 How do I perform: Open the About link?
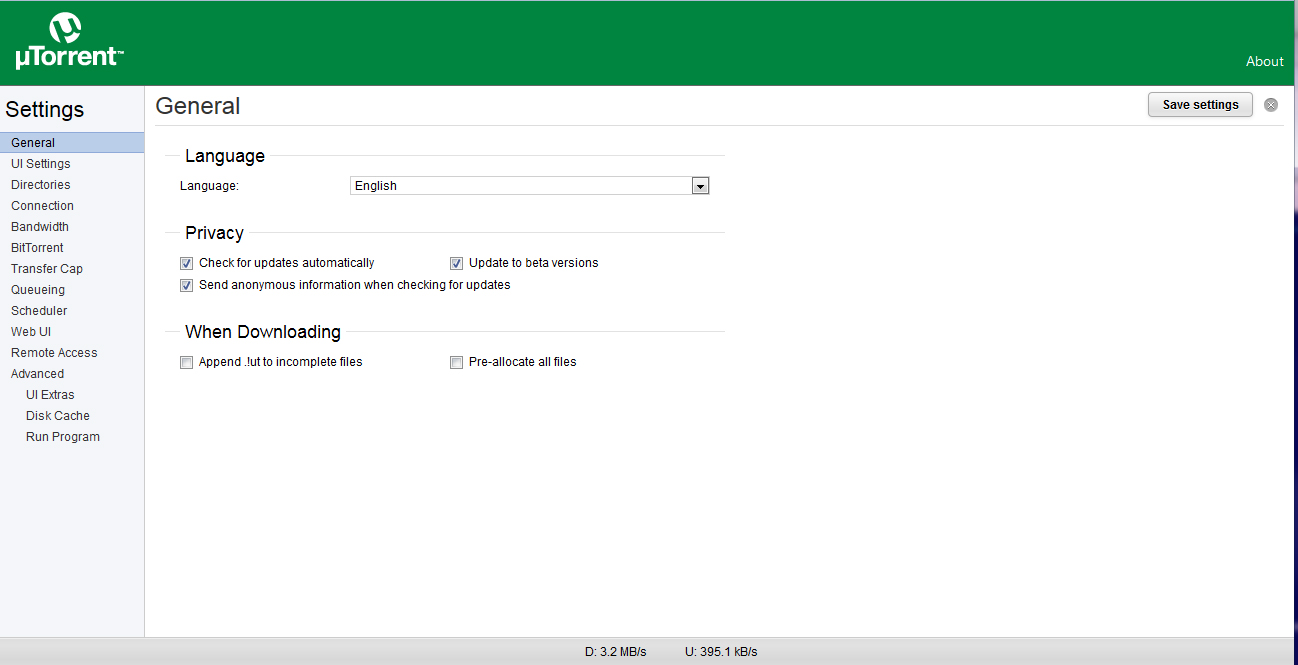pos(1264,61)
